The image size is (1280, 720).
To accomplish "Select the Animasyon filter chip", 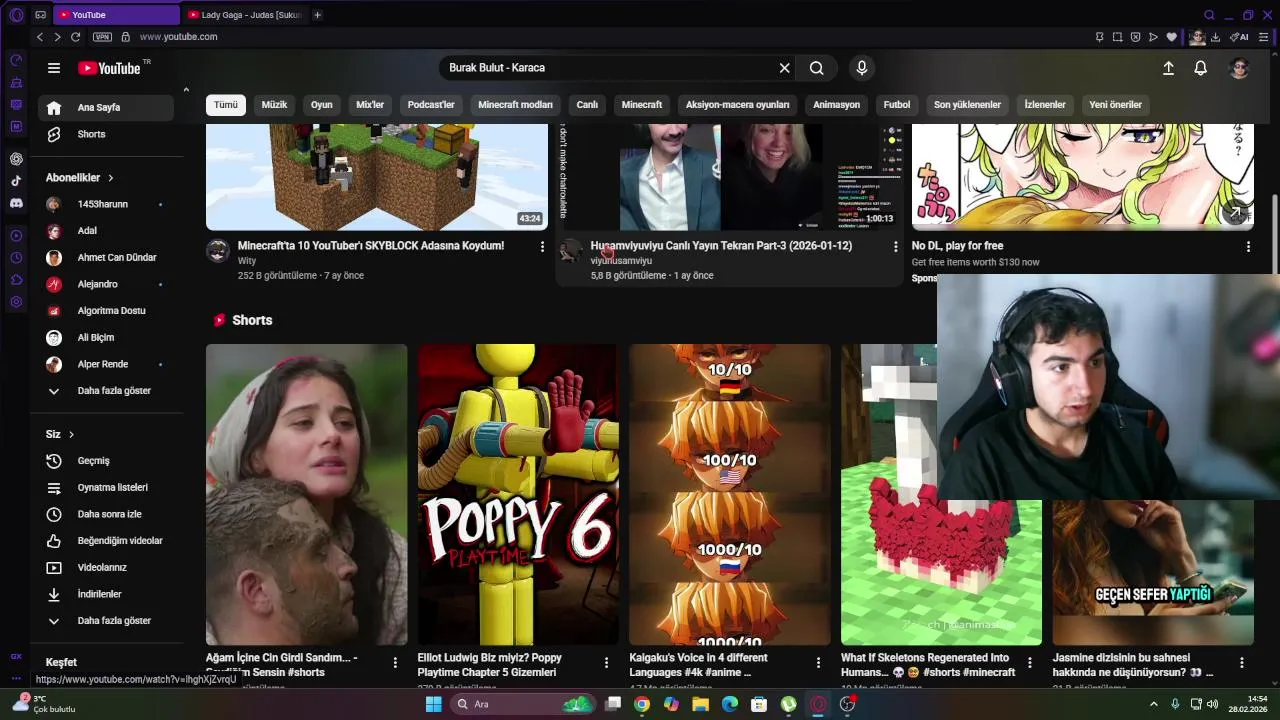I will click(836, 105).
